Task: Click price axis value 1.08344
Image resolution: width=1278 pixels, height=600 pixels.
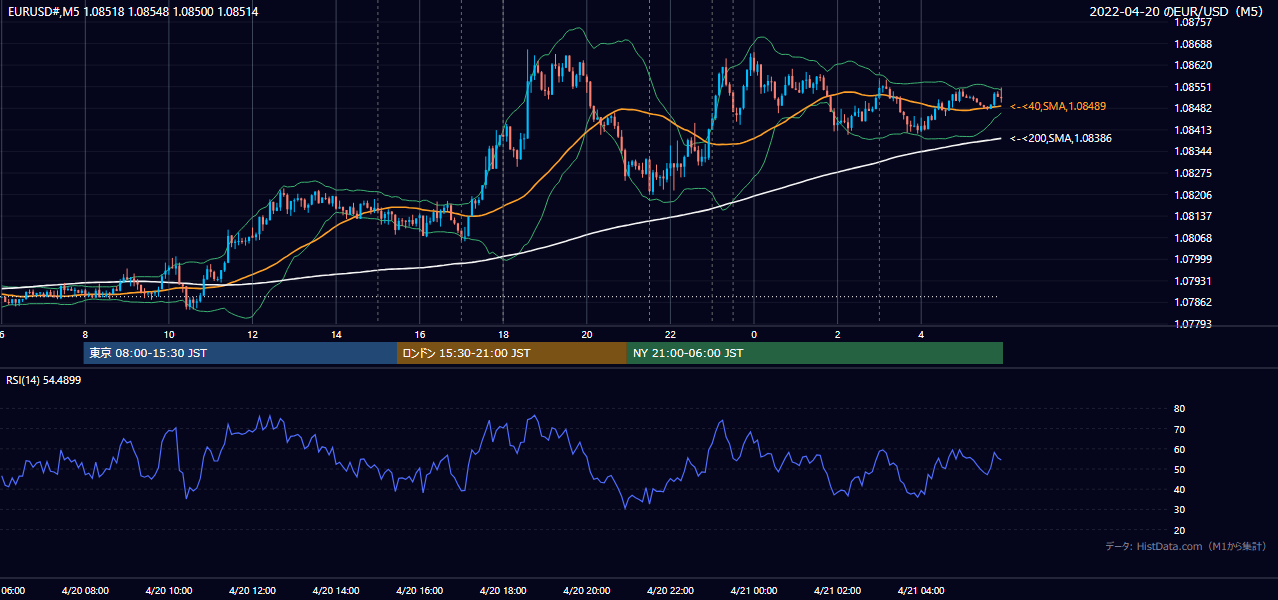Action: tap(1193, 151)
